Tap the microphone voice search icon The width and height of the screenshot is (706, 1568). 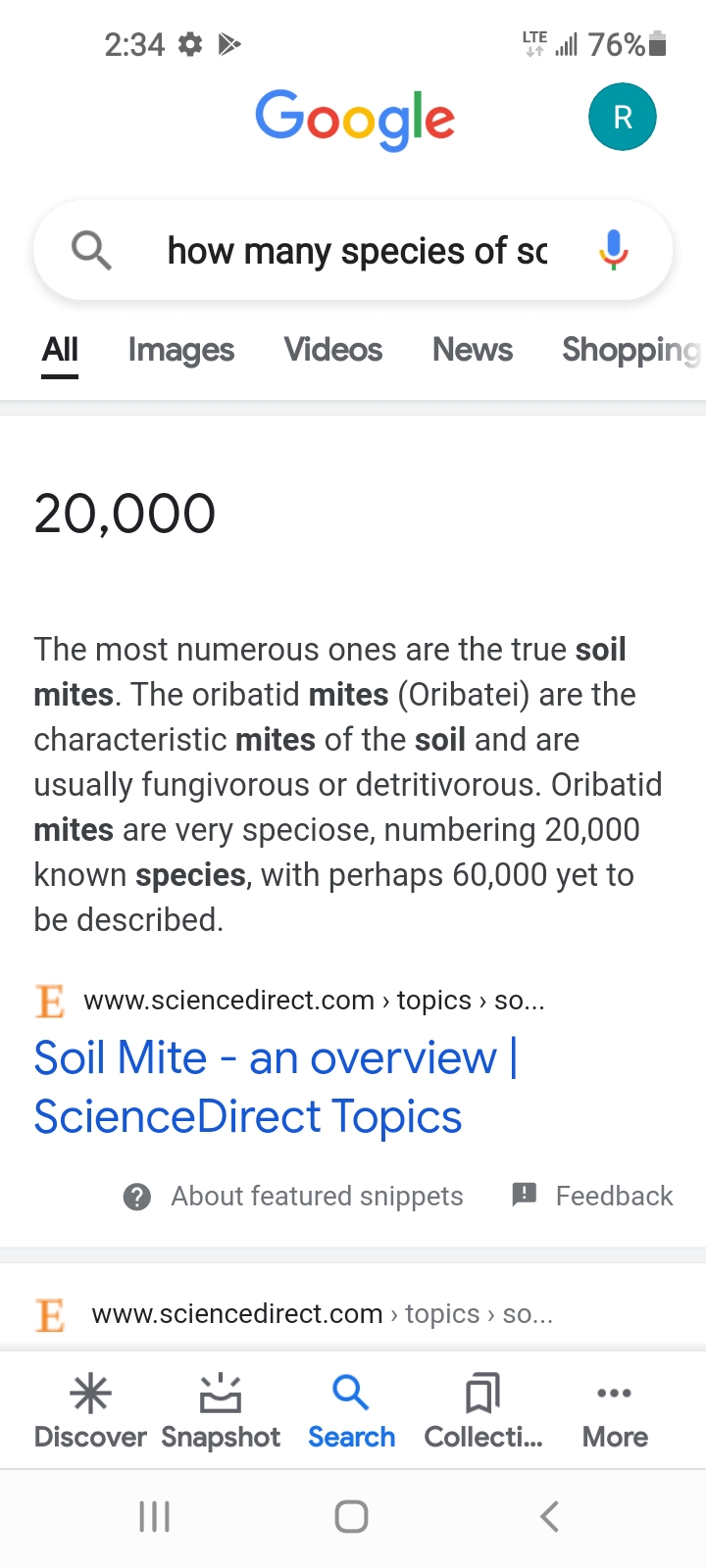point(614,250)
